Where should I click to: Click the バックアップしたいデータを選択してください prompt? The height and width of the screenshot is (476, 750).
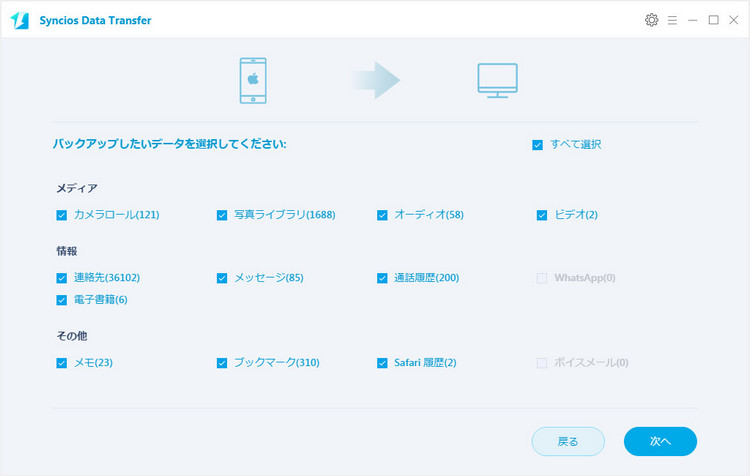click(x=170, y=144)
